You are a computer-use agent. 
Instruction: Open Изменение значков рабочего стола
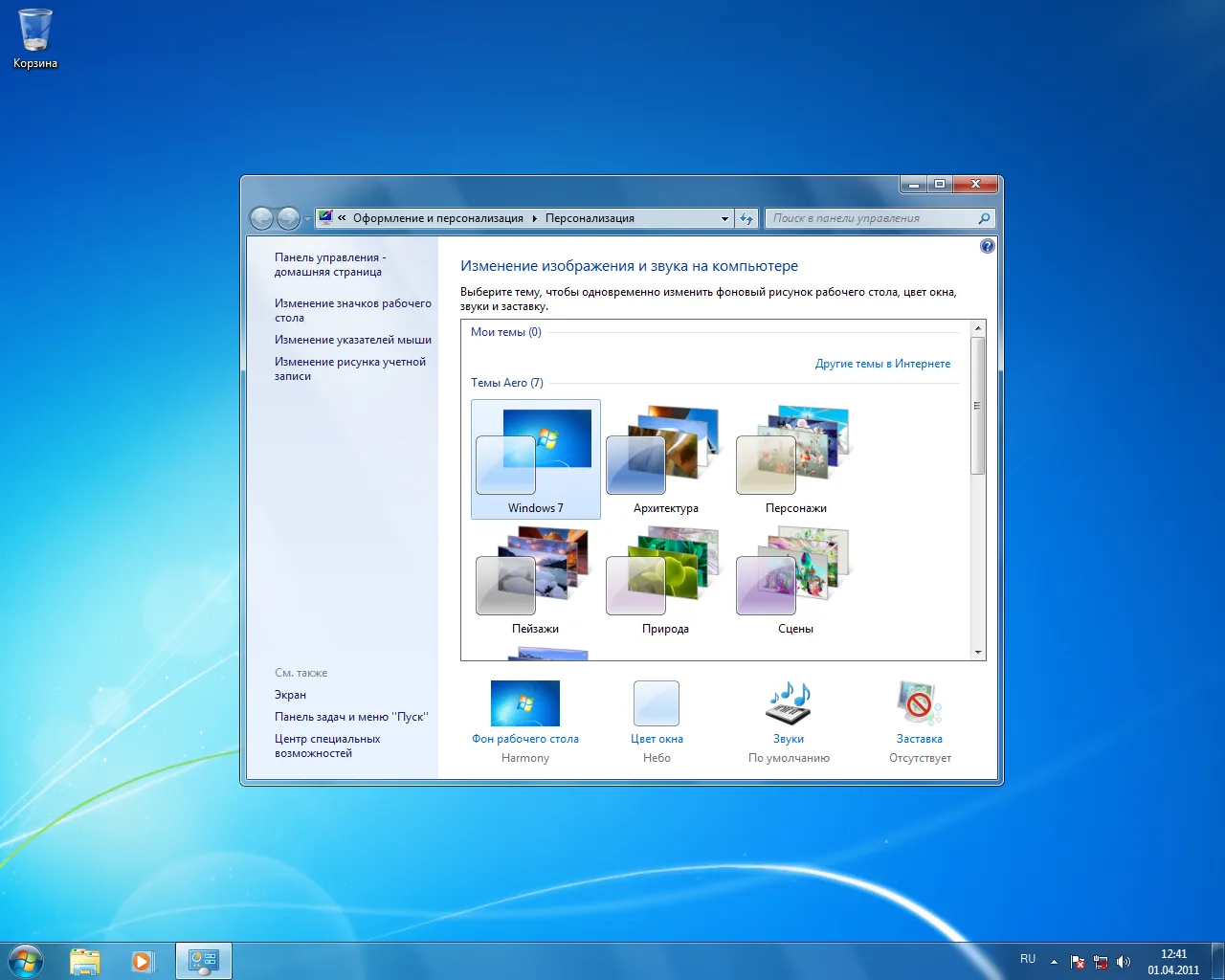click(352, 310)
